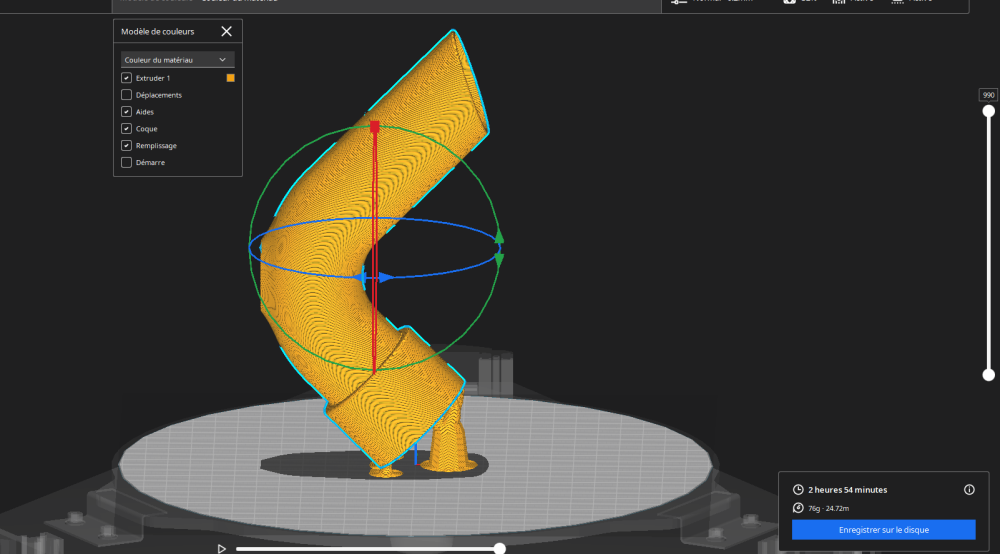Open the Couleur du matériau dropdown

pos(178,60)
